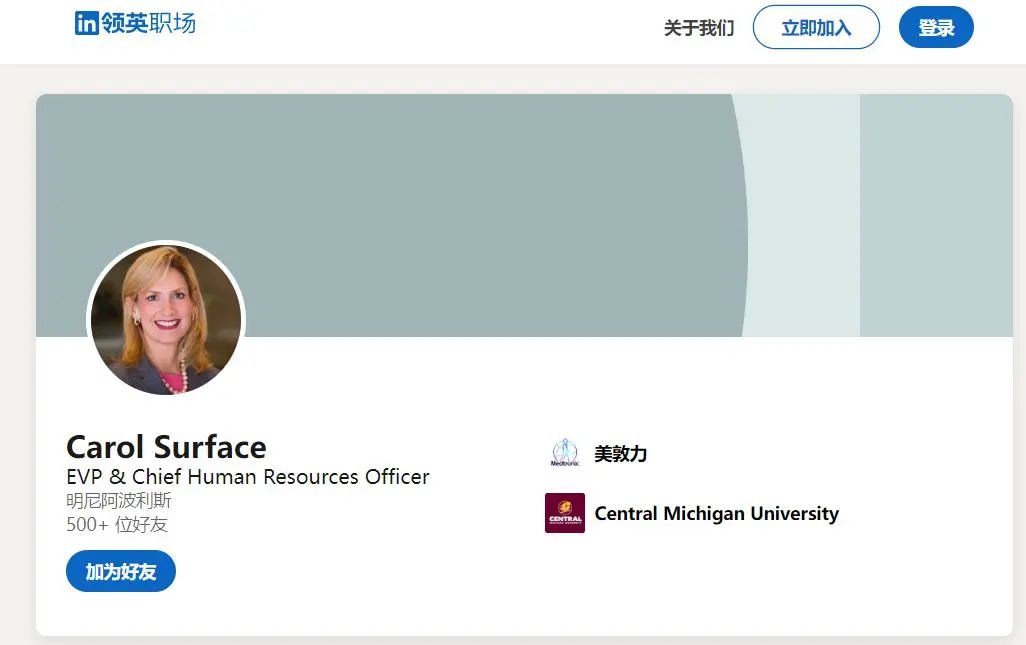Click the 登录 sign-in button
Viewport: 1026px width, 645px height.
click(x=935, y=28)
